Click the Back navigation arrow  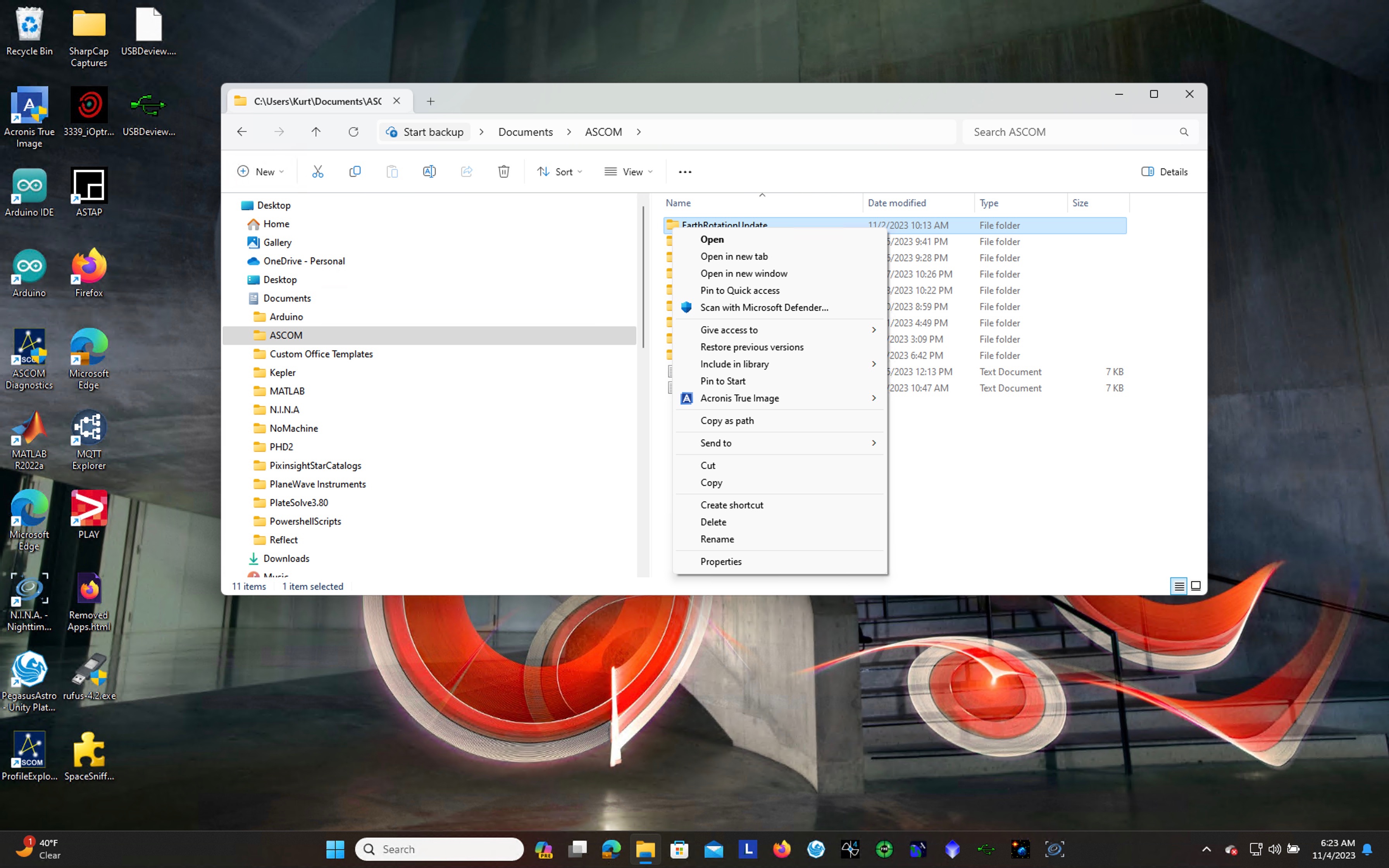click(x=241, y=132)
